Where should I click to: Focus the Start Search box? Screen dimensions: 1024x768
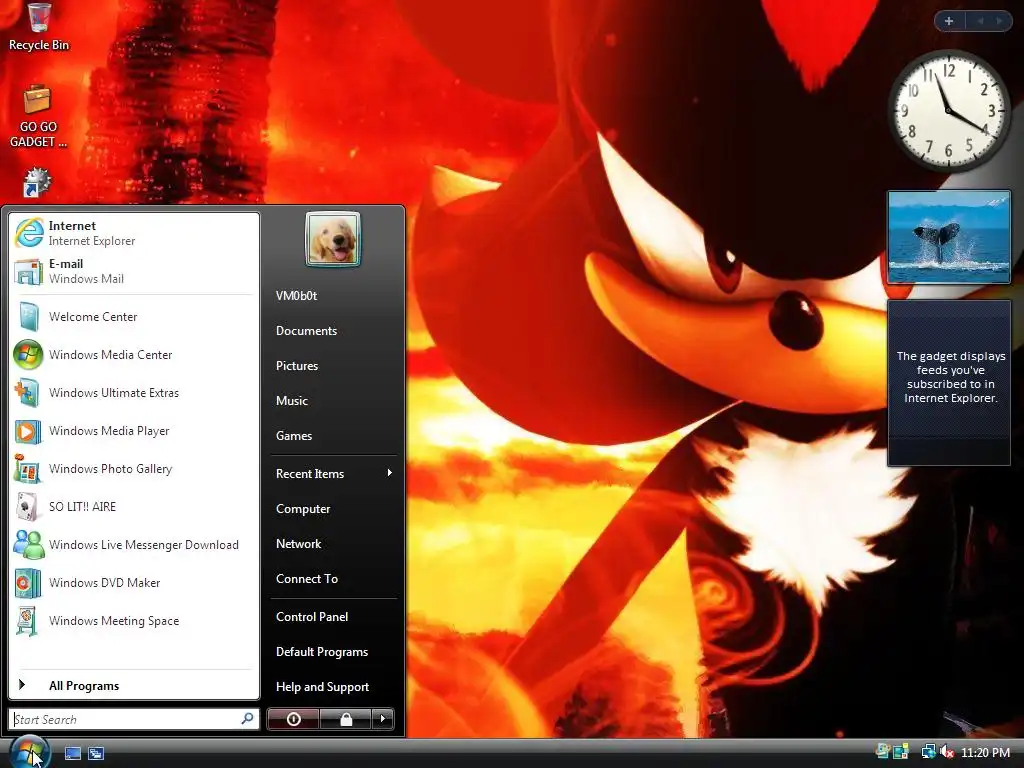134,719
